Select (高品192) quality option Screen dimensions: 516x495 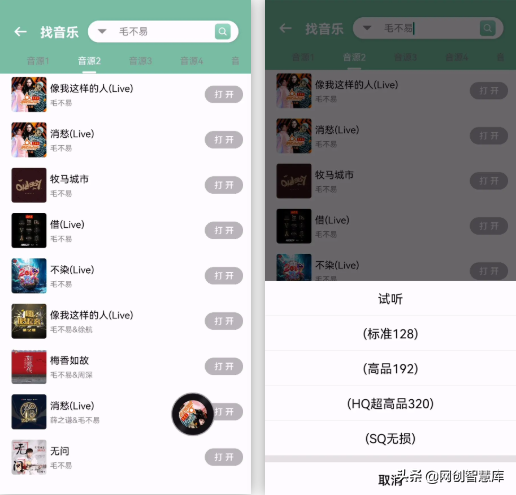pos(390,369)
